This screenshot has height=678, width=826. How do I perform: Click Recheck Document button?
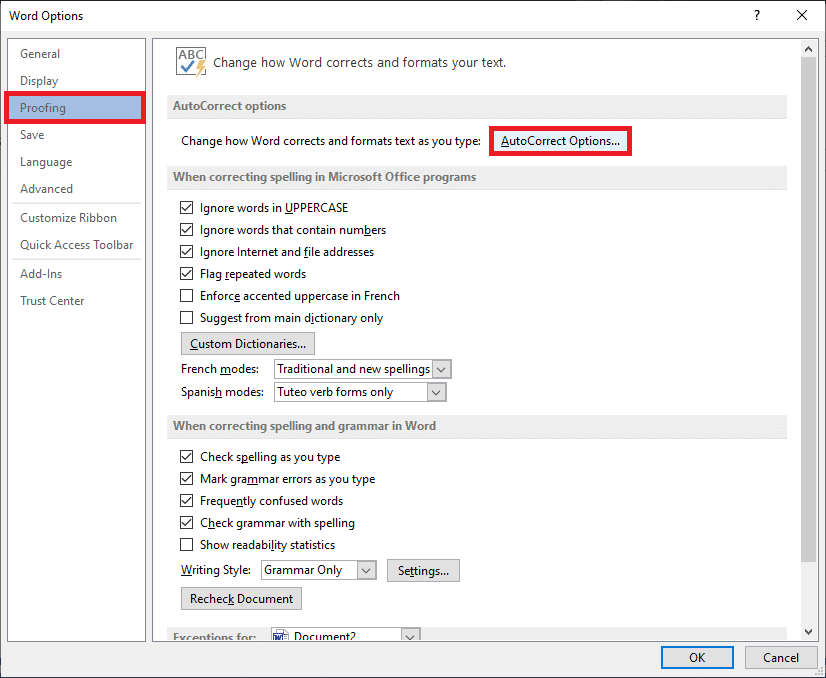(x=241, y=599)
